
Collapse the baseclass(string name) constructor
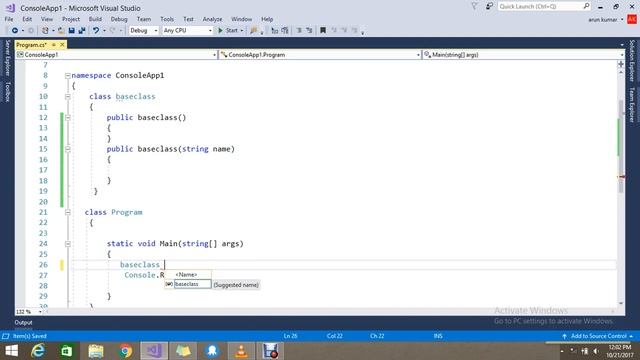[x=68, y=149]
